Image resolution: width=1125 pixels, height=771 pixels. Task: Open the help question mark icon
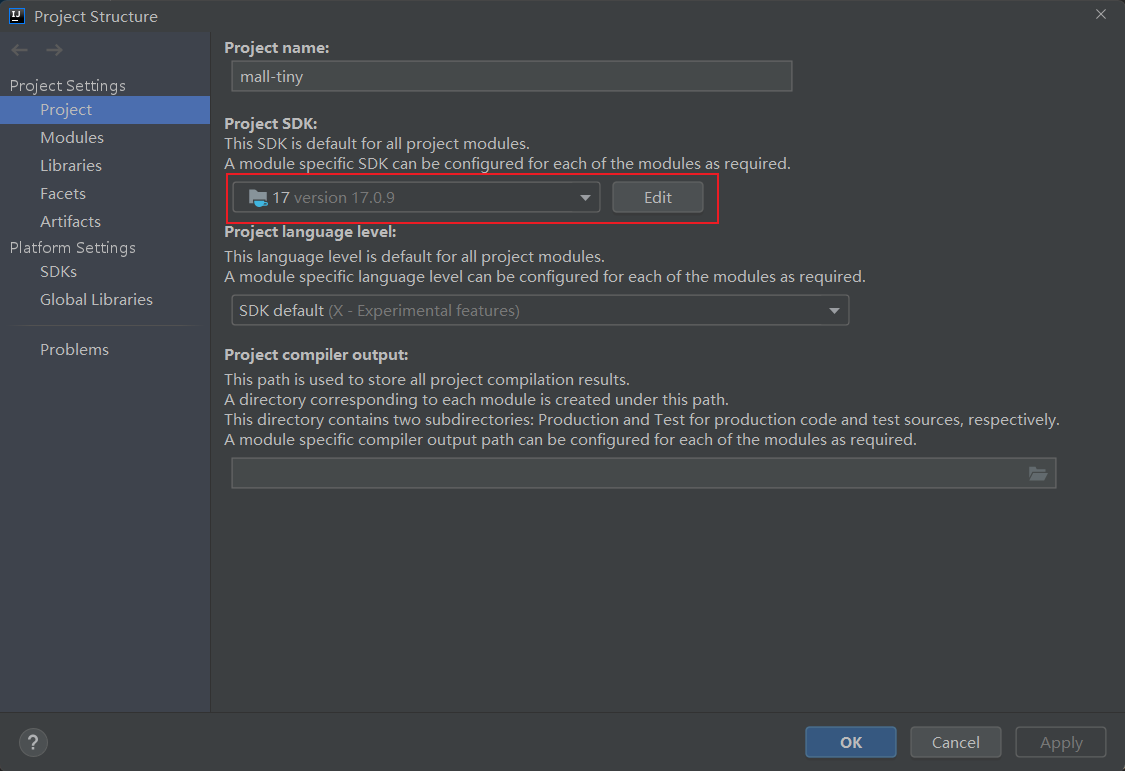pyautogui.click(x=33, y=742)
